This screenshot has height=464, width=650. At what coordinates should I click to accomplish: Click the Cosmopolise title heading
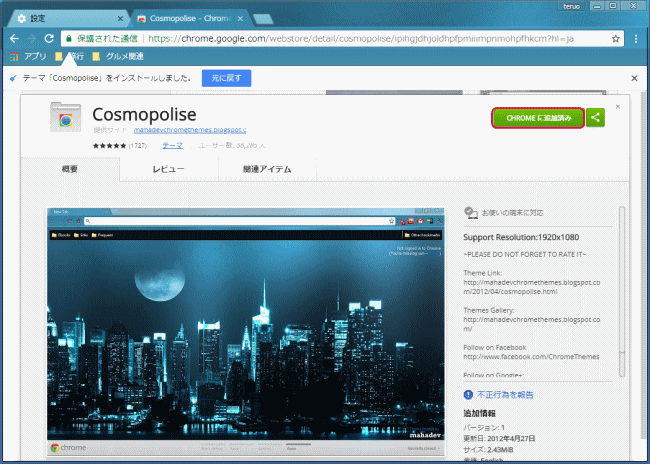click(144, 114)
